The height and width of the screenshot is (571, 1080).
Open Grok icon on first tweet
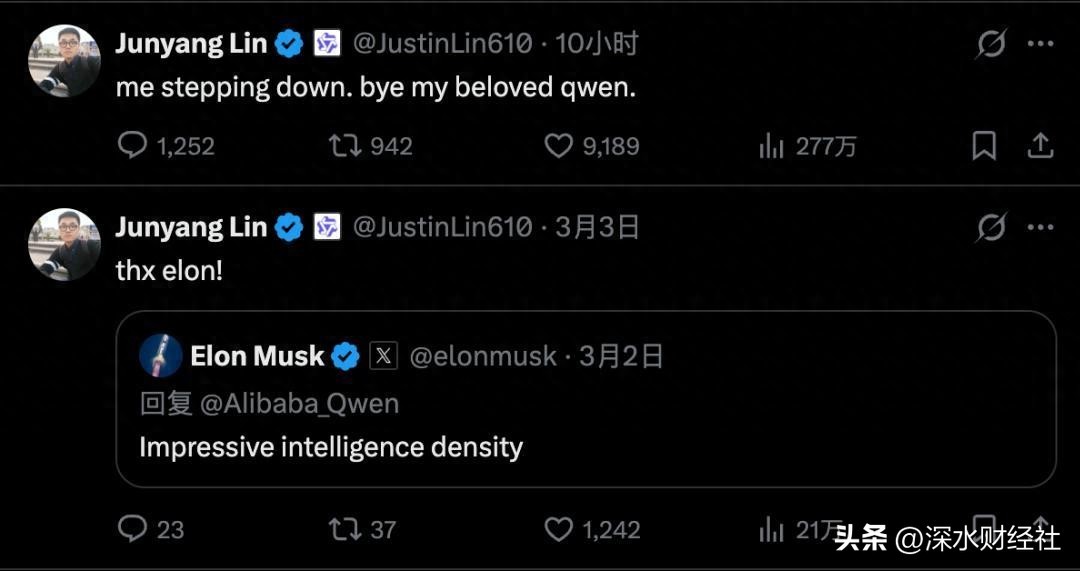990,44
